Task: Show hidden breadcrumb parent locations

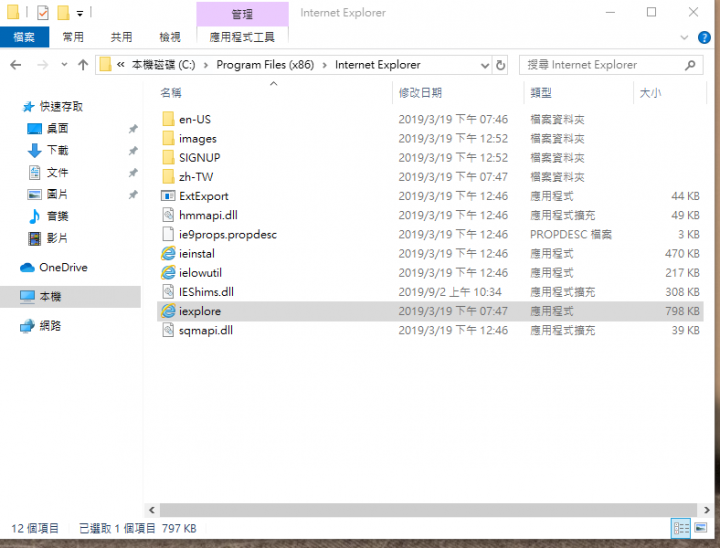Action: (x=121, y=65)
